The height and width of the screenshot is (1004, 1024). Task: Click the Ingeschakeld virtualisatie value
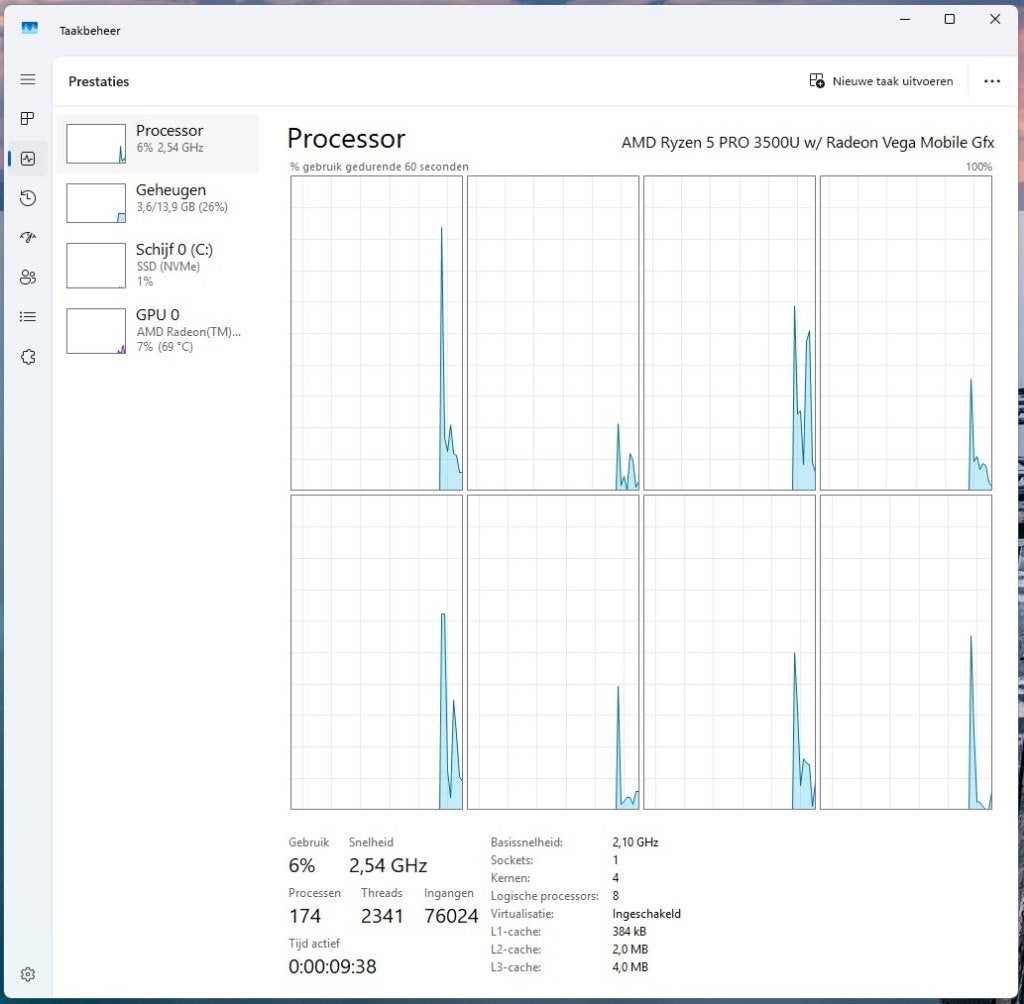pyautogui.click(x=647, y=914)
